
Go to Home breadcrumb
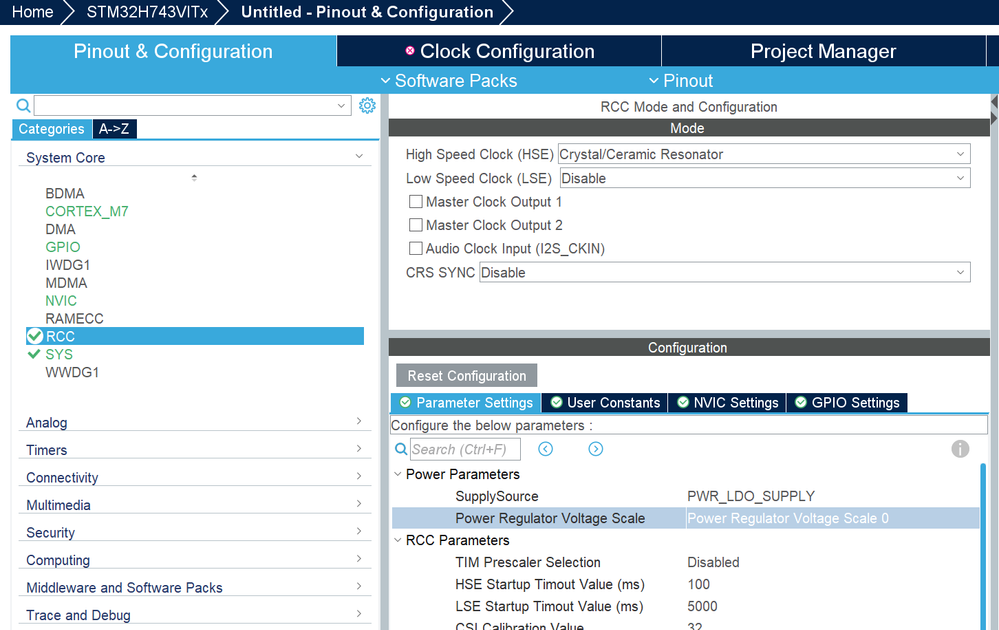[32, 12]
